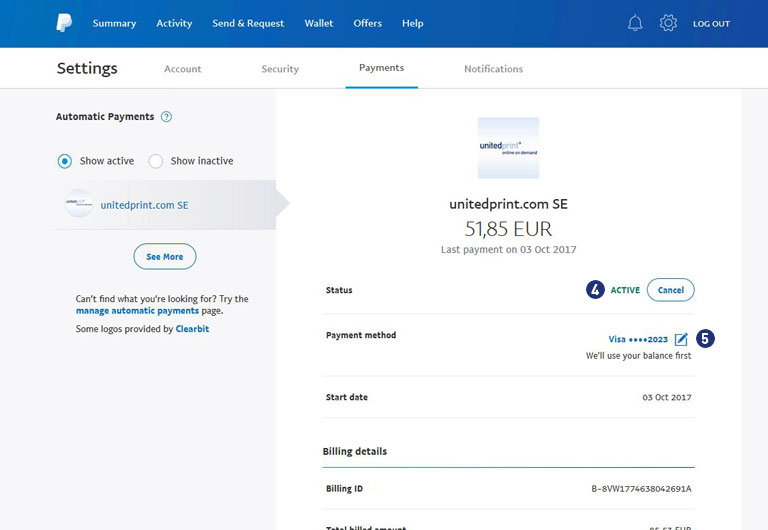
Task: Open Send & Request in the top navigation
Action: 248,23
